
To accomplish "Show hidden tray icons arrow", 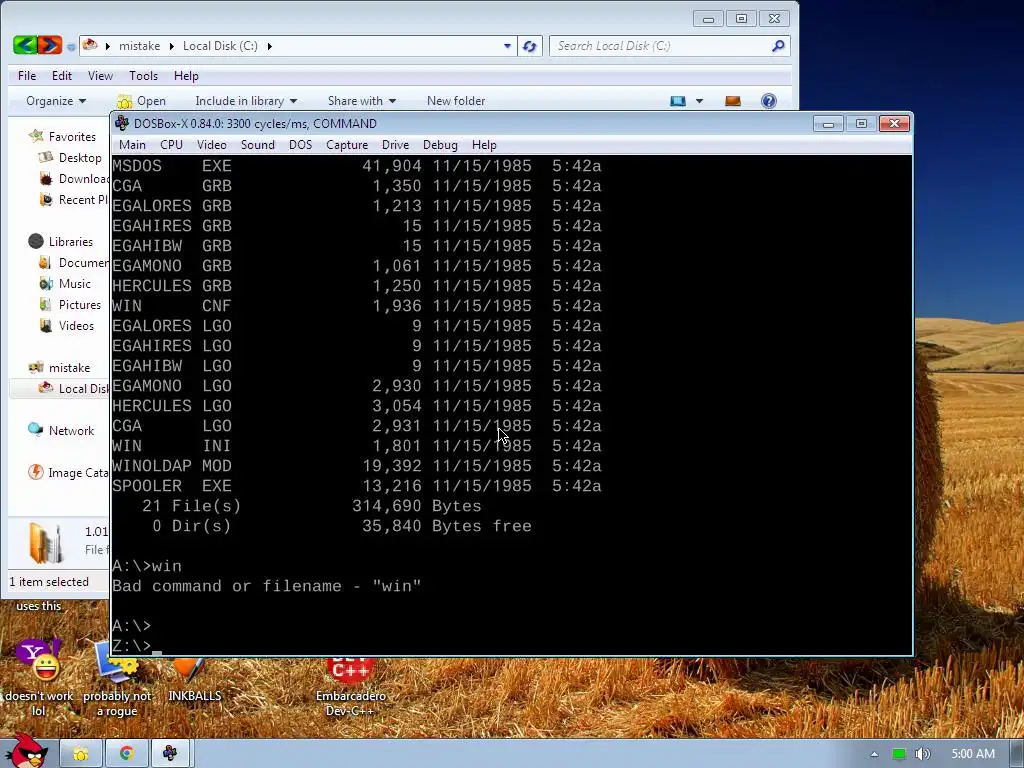I will [x=874, y=754].
